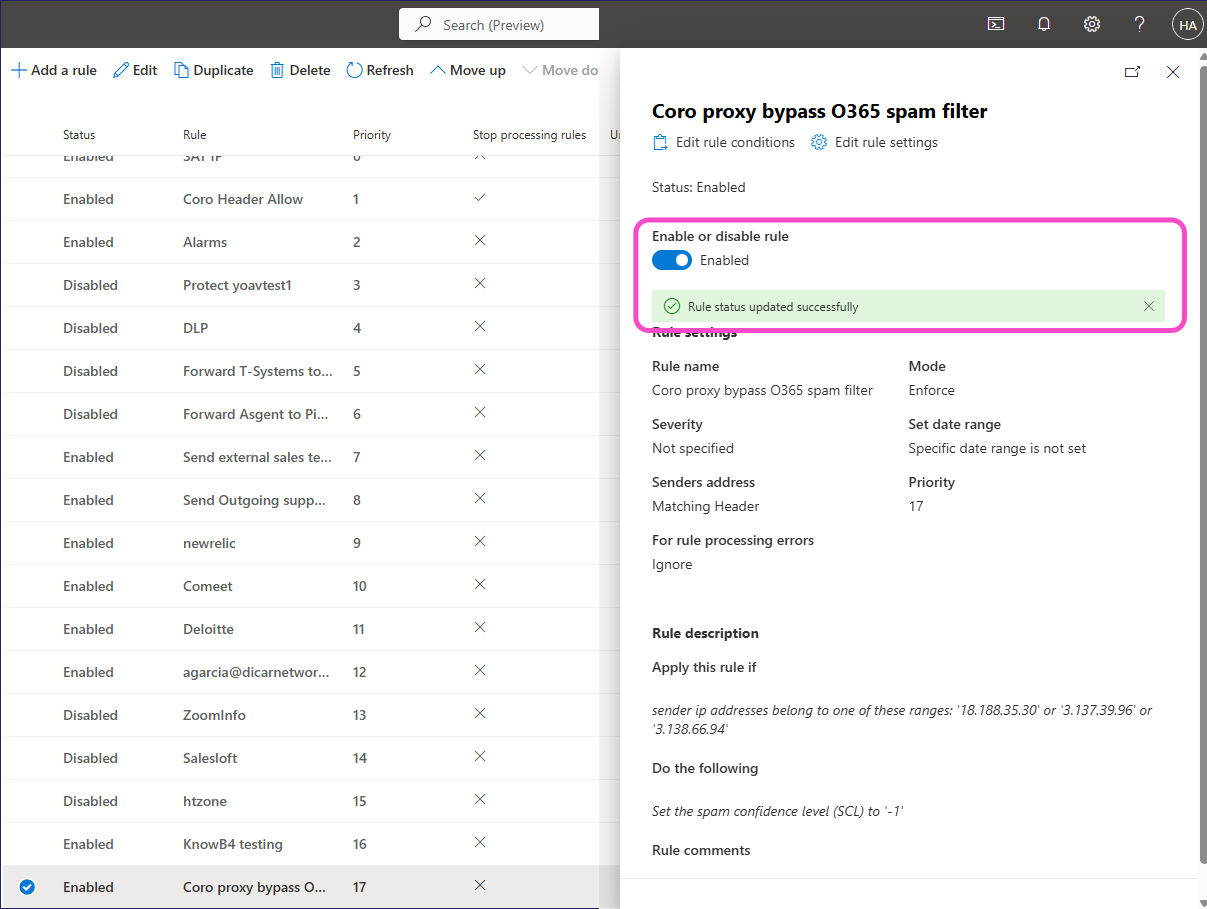This screenshot has height=909, width=1207.
Task: Refresh the rules list
Action: [379, 70]
